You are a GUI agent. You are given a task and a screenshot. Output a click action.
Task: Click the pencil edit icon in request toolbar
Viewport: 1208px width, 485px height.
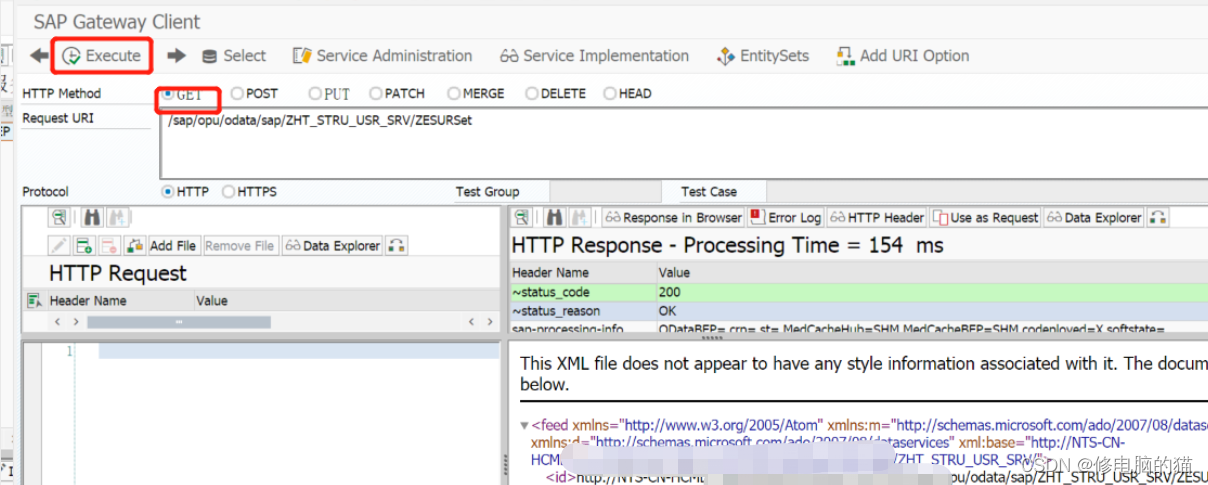(60, 246)
